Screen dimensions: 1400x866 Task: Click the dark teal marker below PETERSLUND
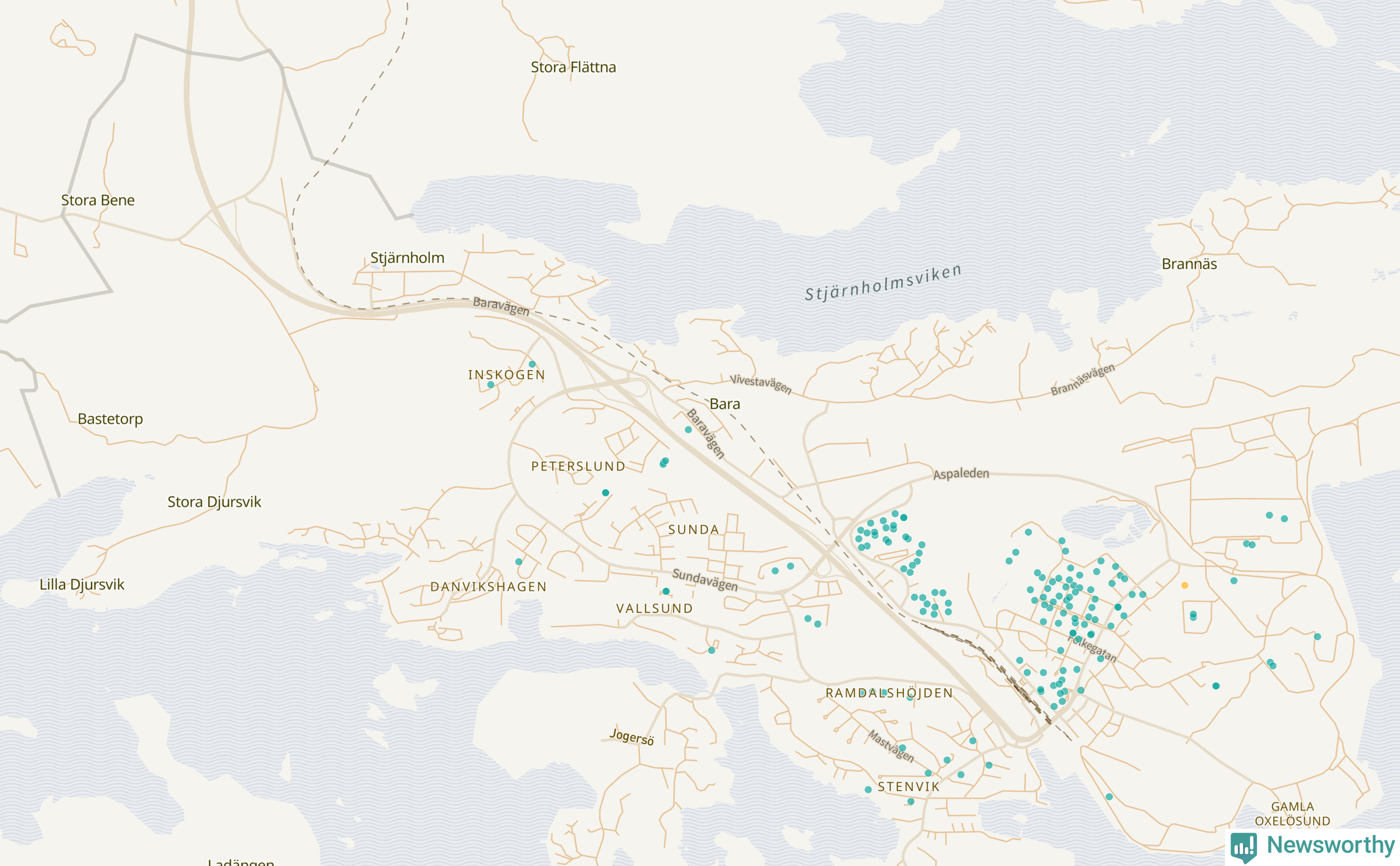(605, 493)
